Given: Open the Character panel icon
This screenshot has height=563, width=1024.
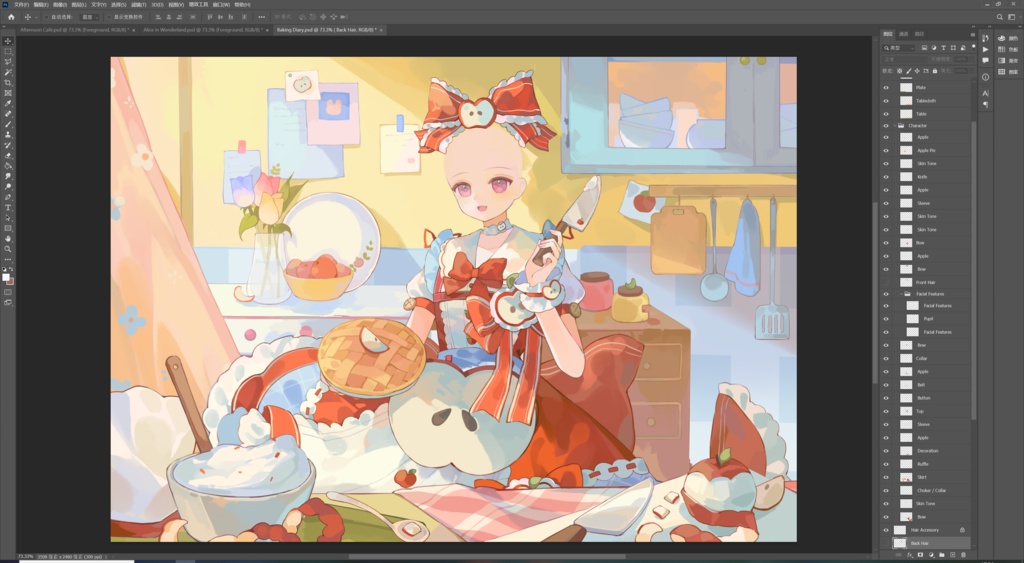Looking at the screenshot, I should 985,93.
